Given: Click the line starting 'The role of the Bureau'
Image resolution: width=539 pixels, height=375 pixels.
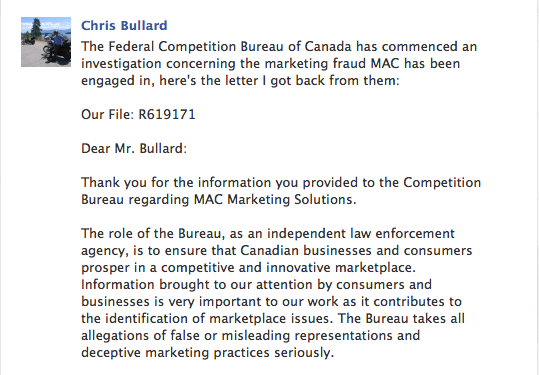Looking at the screenshot, I should (x=268, y=233).
